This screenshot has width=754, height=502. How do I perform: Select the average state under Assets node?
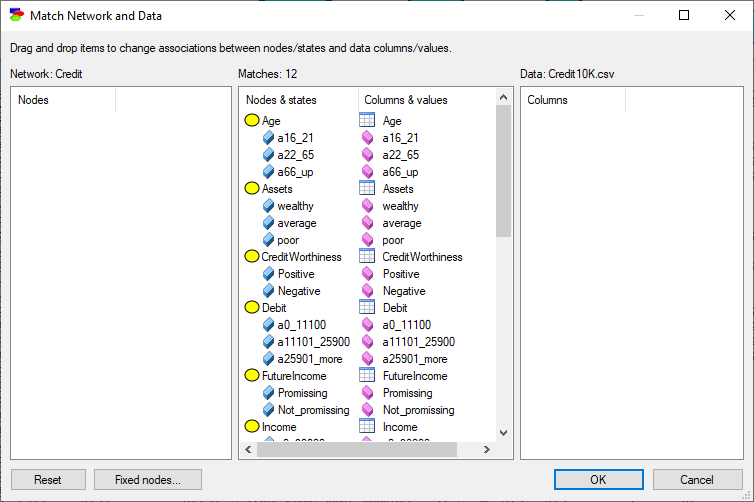click(x=297, y=223)
